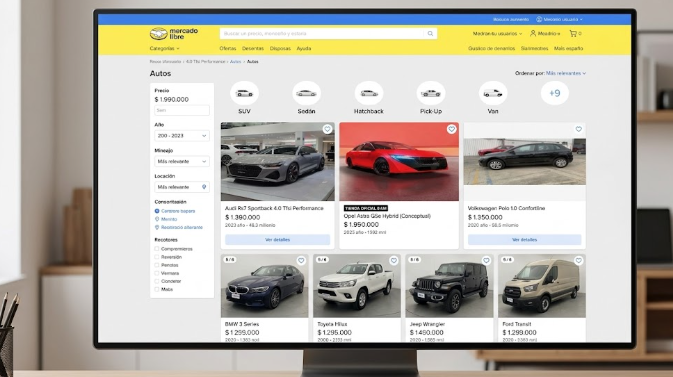The height and width of the screenshot is (377, 673).
Task: Click Ver detalles for the Audi Rs7
Action: 278,240
